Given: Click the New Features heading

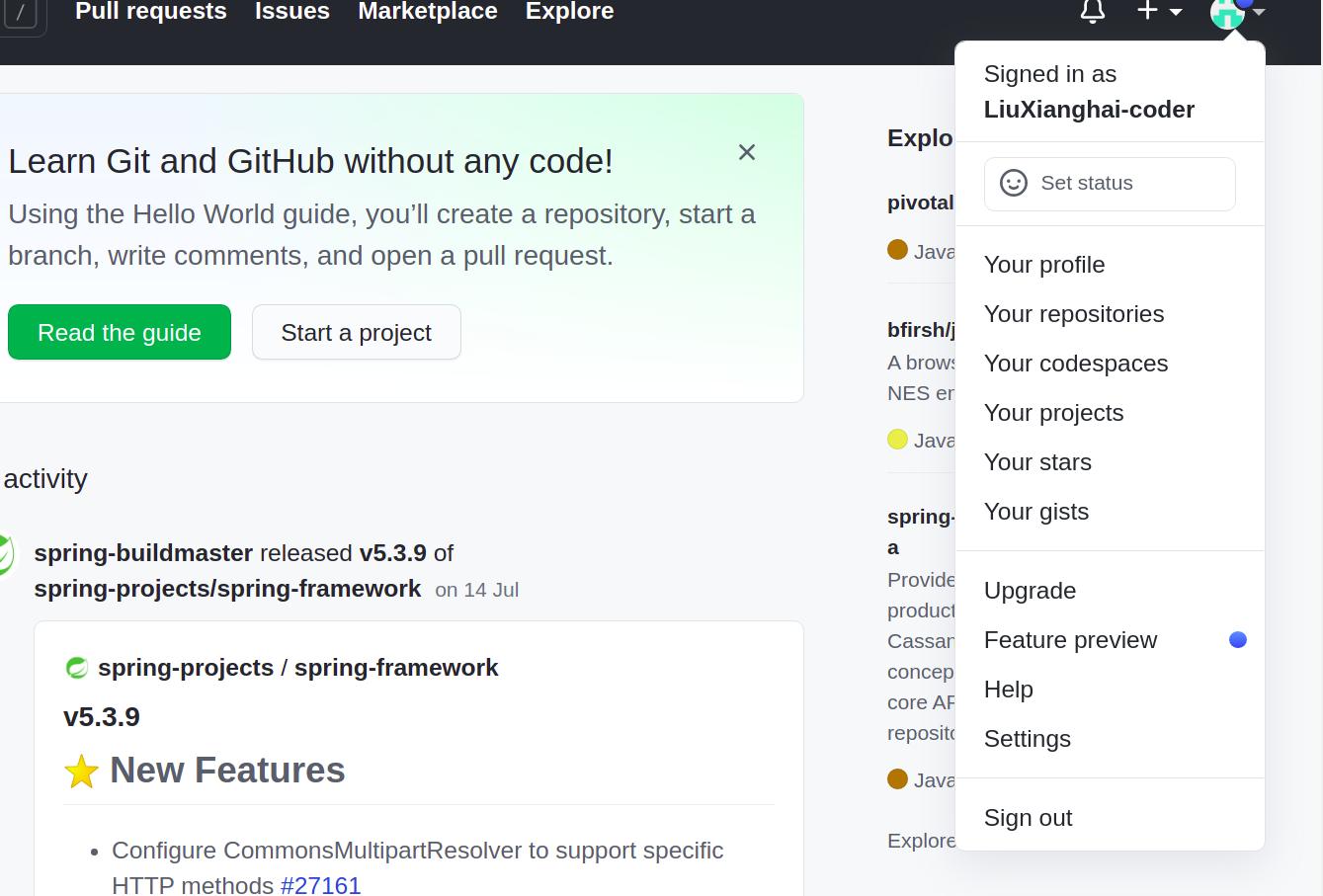Looking at the screenshot, I should click(227, 771).
